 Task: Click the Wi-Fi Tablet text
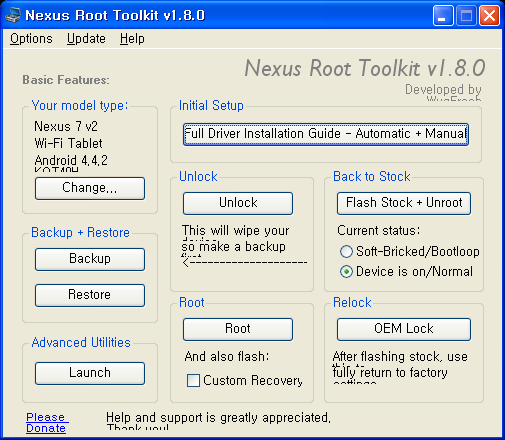(x=68, y=143)
